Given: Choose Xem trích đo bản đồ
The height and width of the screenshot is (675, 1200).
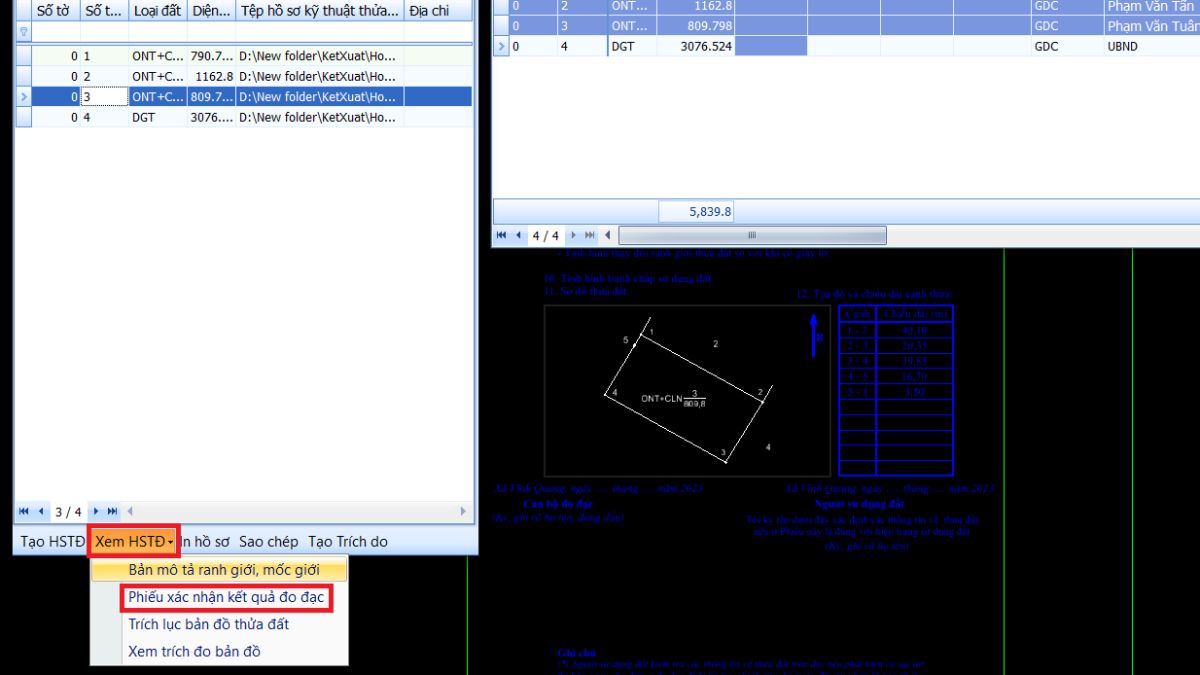Looking at the screenshot, I should (220, 651).
